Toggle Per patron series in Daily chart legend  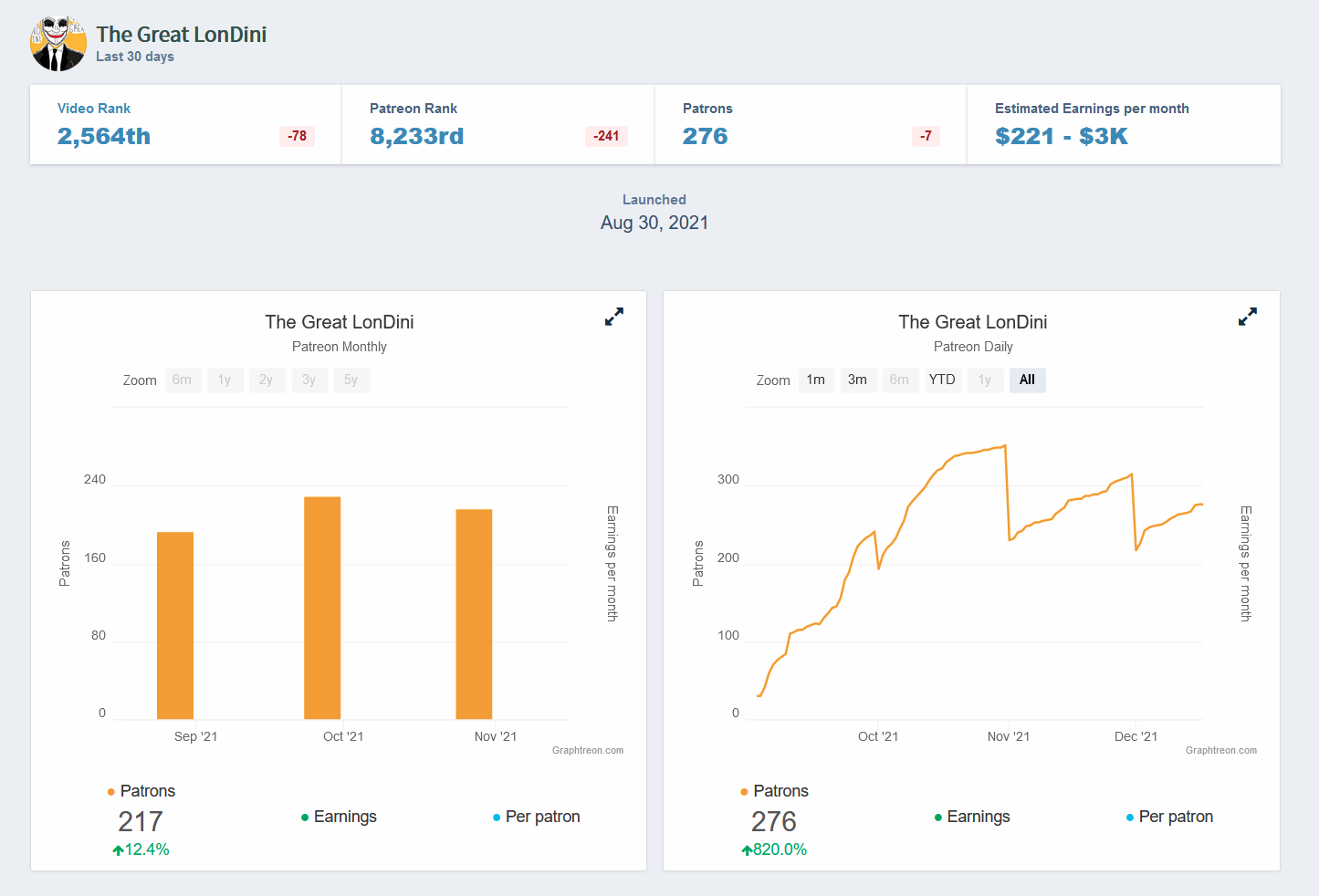pyautogui.click(x=1169, y=817)
